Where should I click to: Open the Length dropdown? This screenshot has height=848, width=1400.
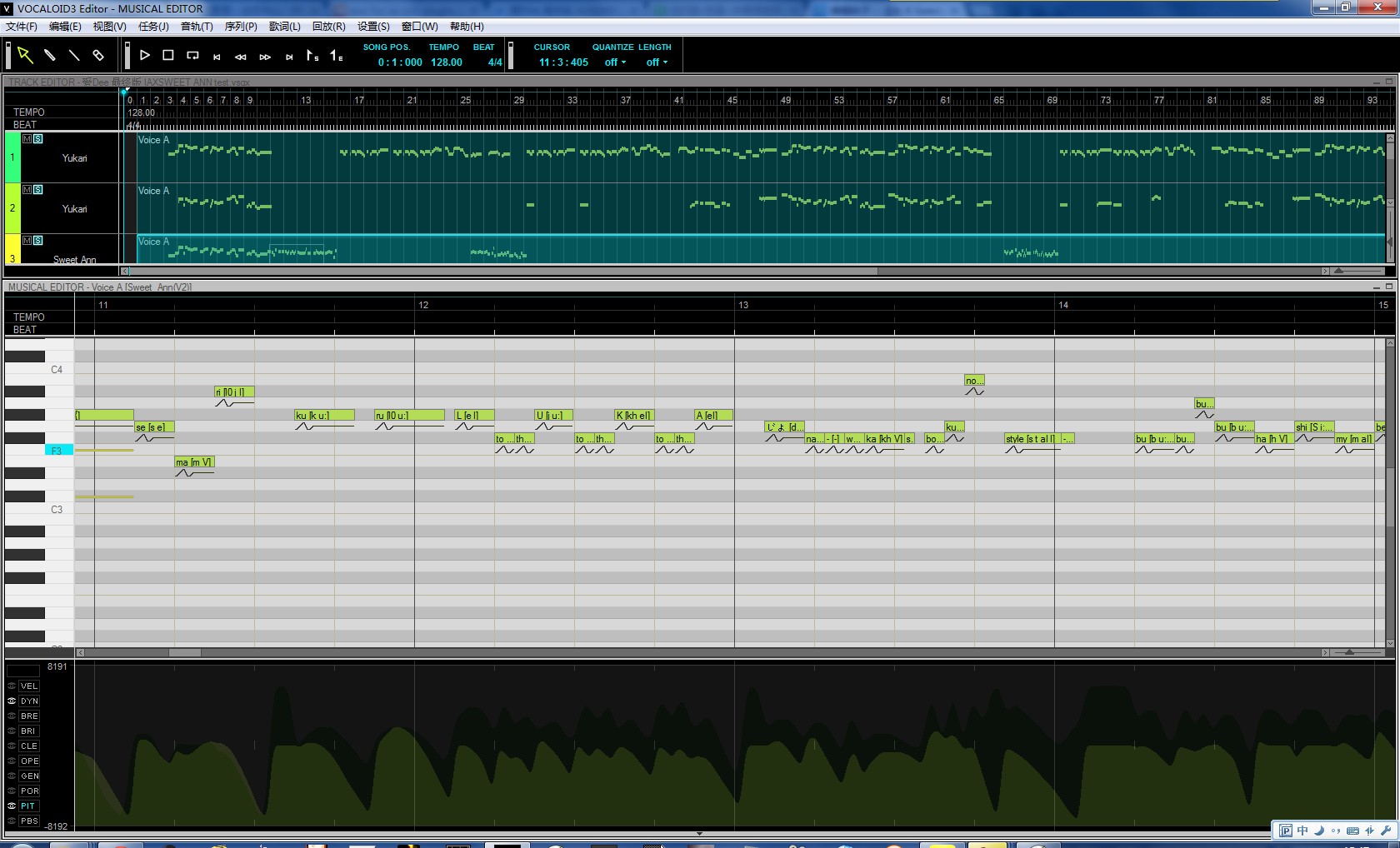click(x=657, y=62)
